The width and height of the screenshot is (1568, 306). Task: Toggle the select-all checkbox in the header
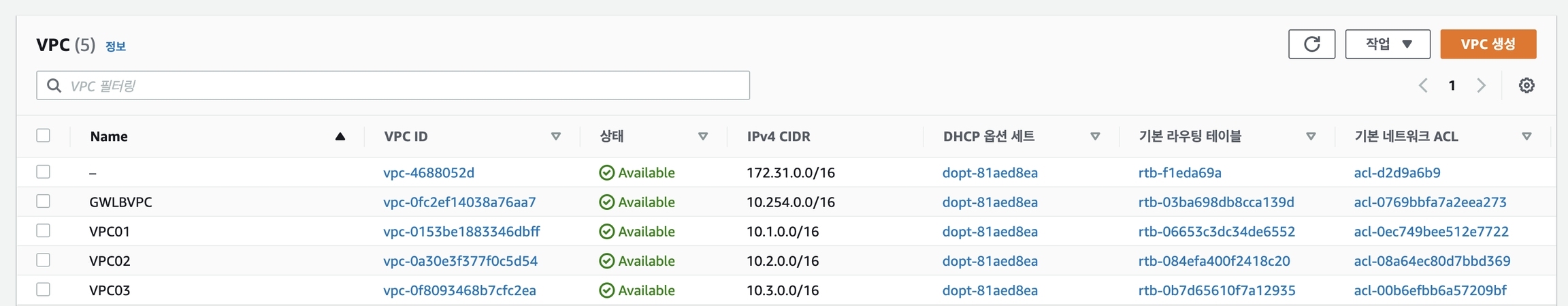click(x=44, y=136)
